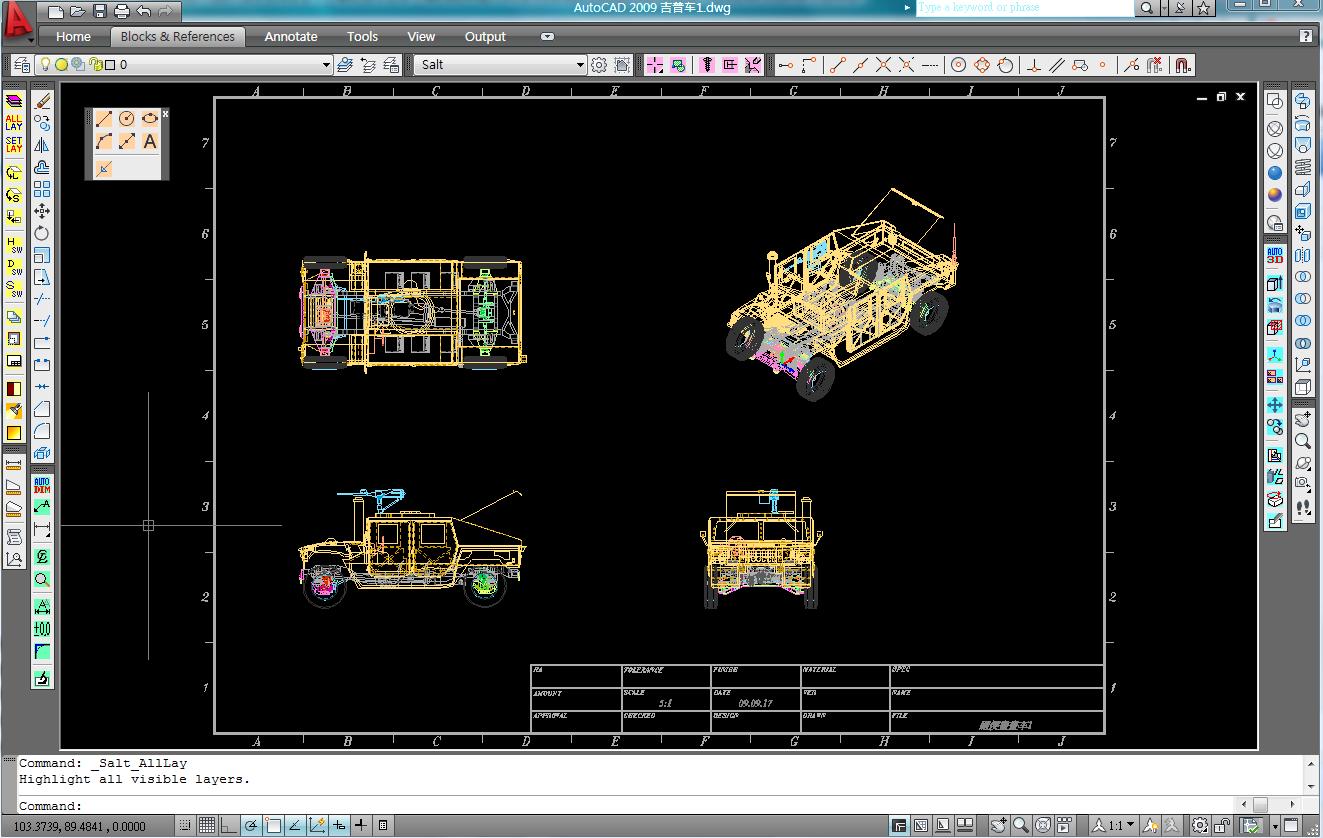Click the Endpoint object snap icon
Image resolution: width=1323 pixels, height=838 pixels.
[838, 65]
